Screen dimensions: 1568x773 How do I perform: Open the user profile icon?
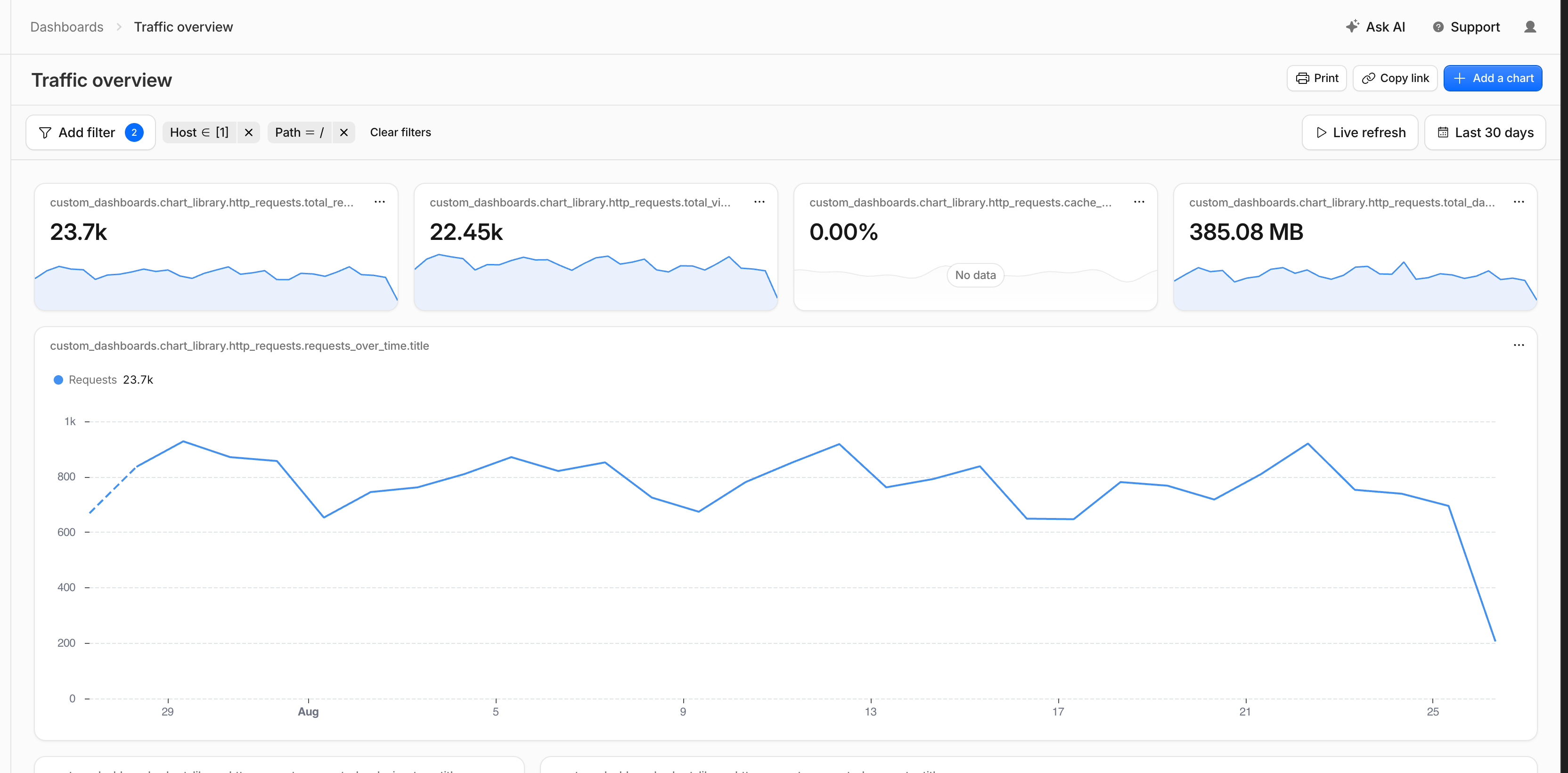pos(1530,27)
